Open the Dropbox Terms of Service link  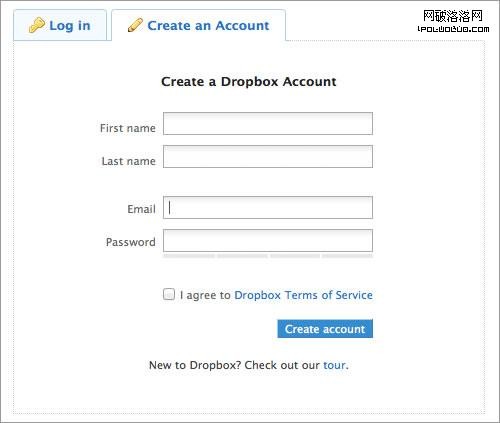pos(303,295)
